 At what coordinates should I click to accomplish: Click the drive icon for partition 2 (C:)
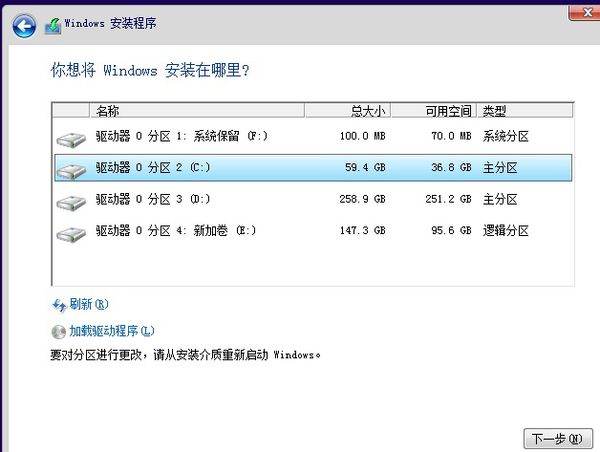pyautogui.click(x=71, y=171)
